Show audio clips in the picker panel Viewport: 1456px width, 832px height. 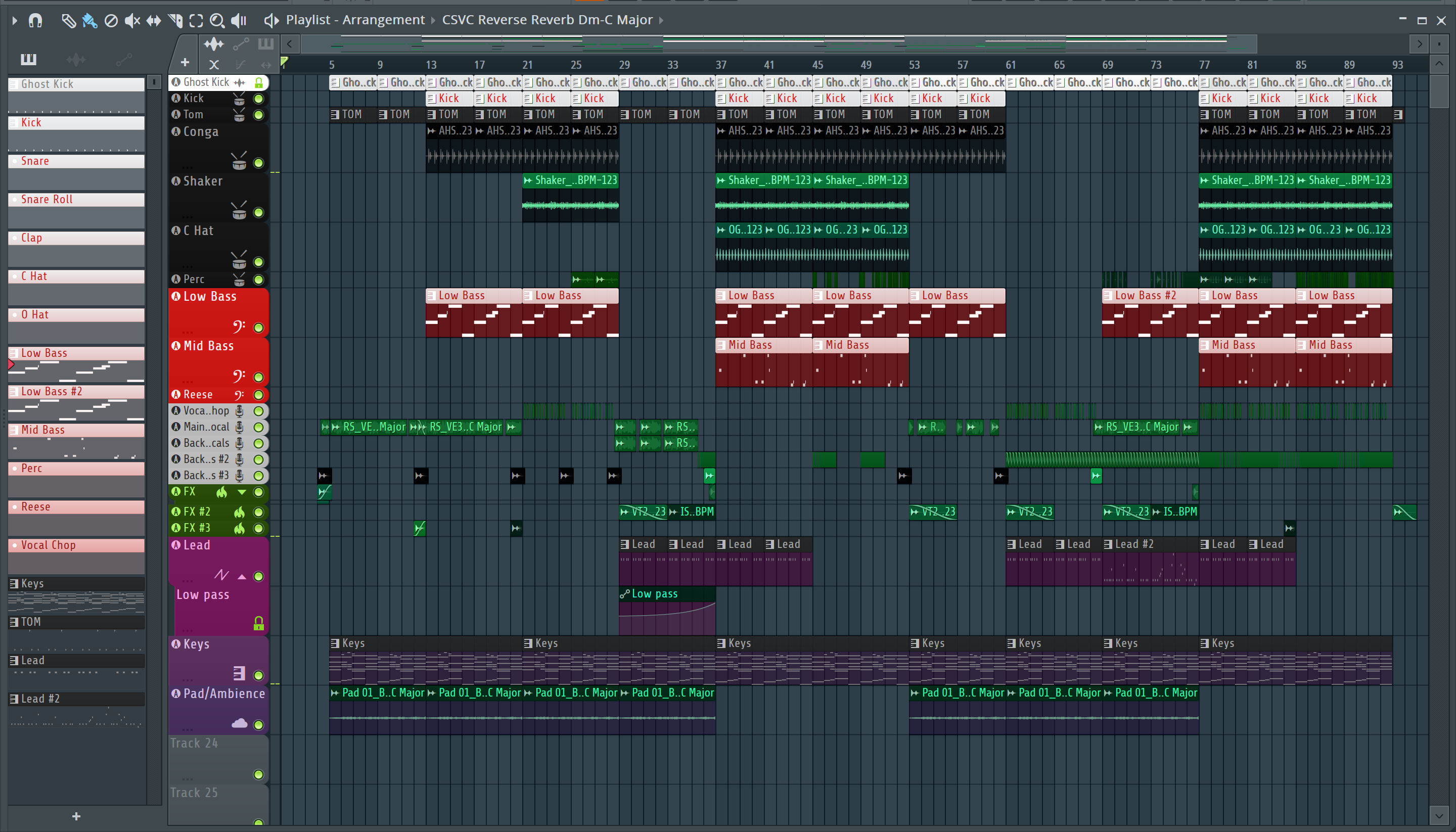[76, 59]
